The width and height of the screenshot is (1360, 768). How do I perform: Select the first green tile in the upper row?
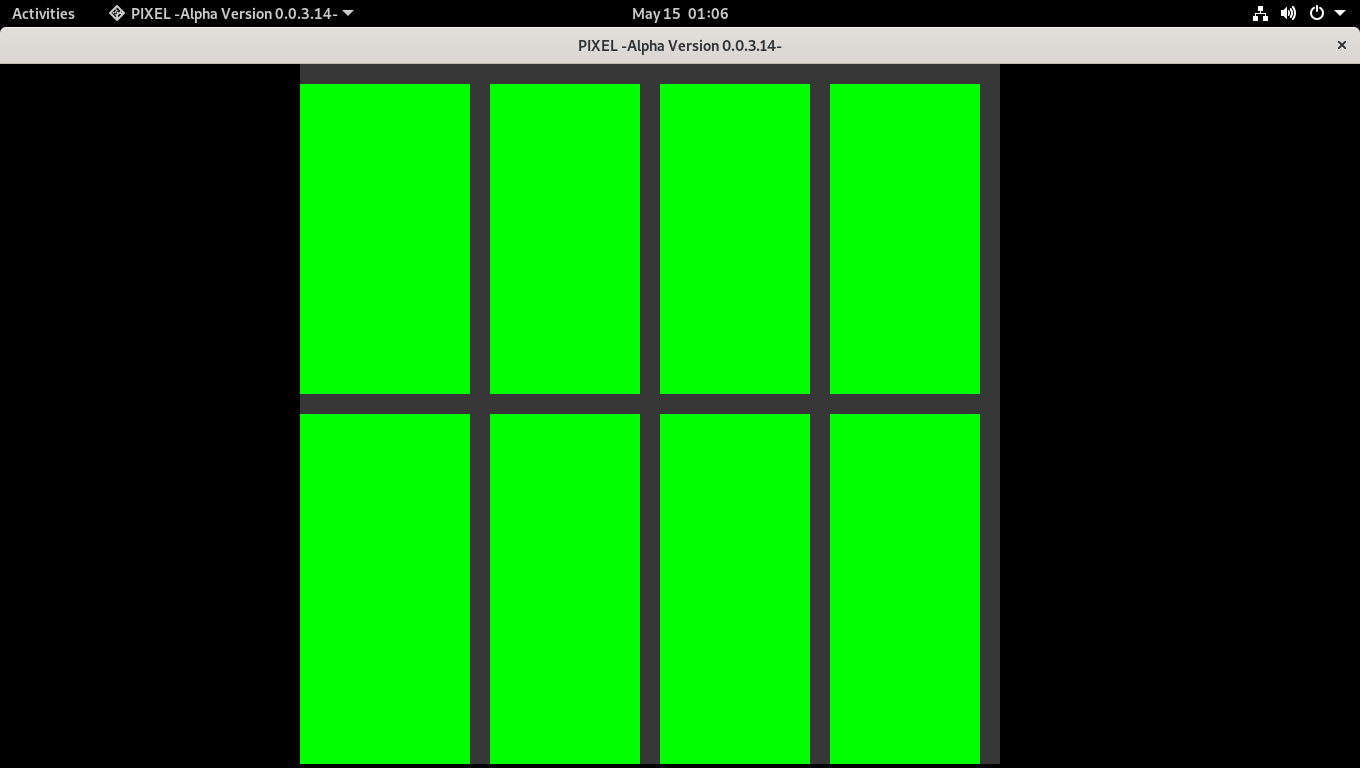tap(385, 239)
